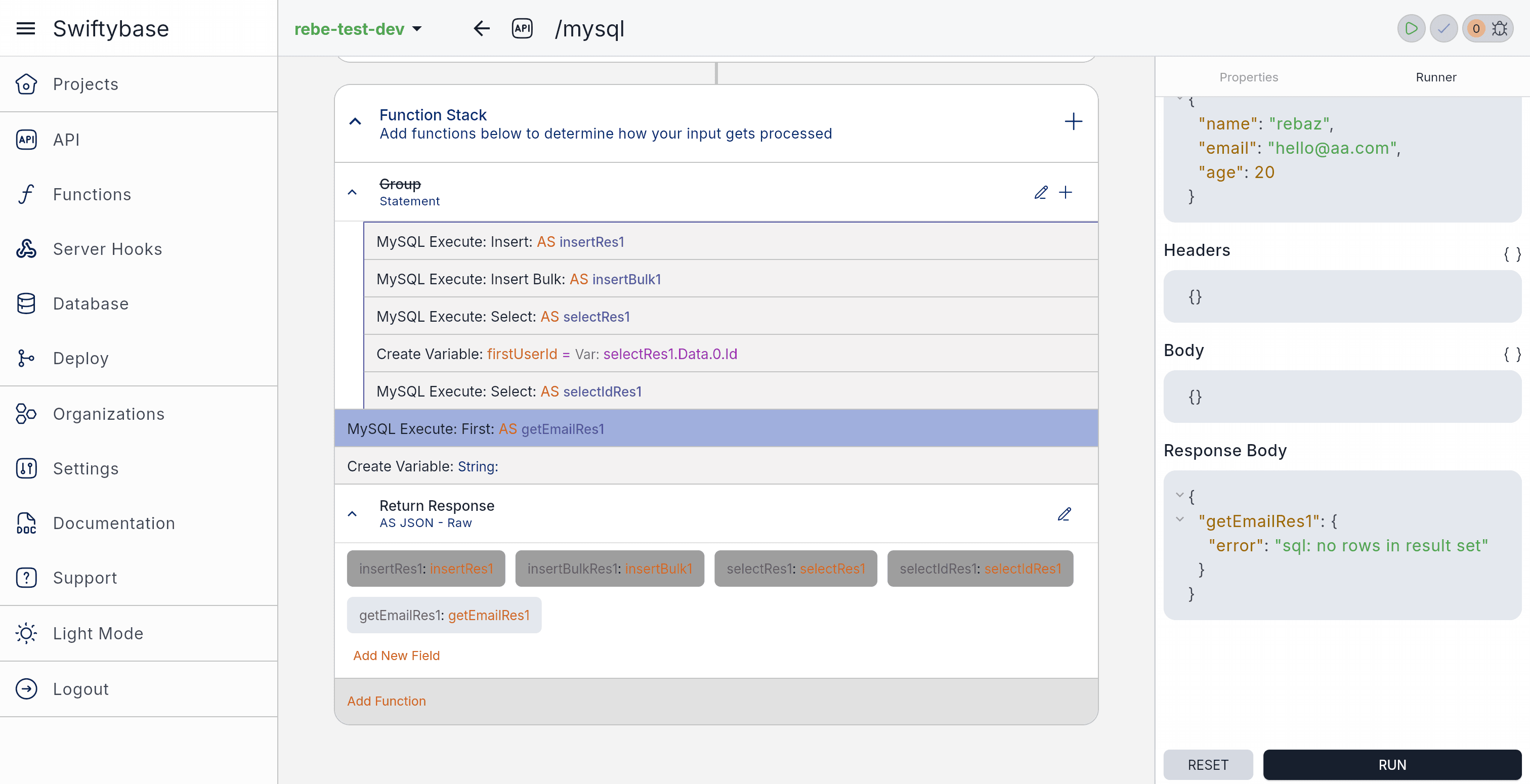
Task: Select MySQL Execute: Select selectRes1 row
Action: point(731,316)
